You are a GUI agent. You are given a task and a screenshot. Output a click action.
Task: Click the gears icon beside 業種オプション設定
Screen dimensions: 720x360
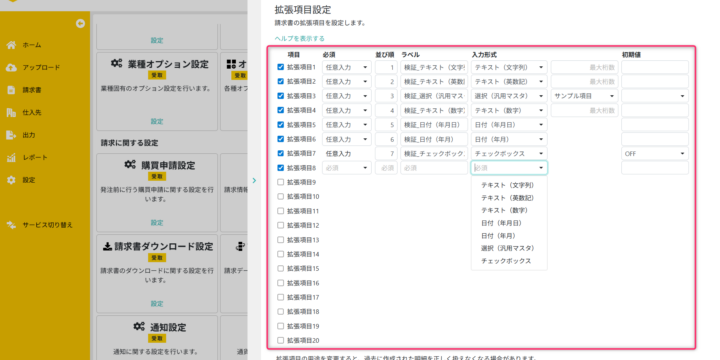point(117,63)
